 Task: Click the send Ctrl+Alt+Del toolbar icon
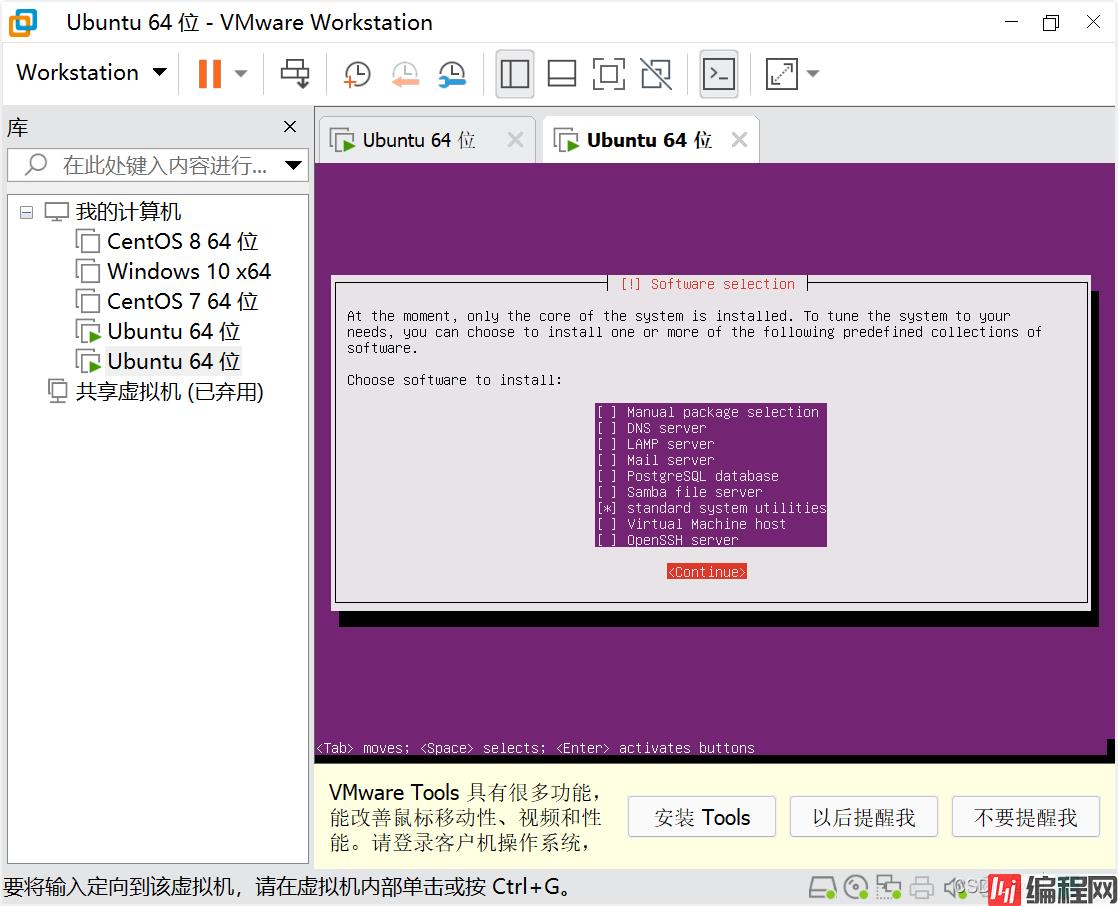(295, 73)
